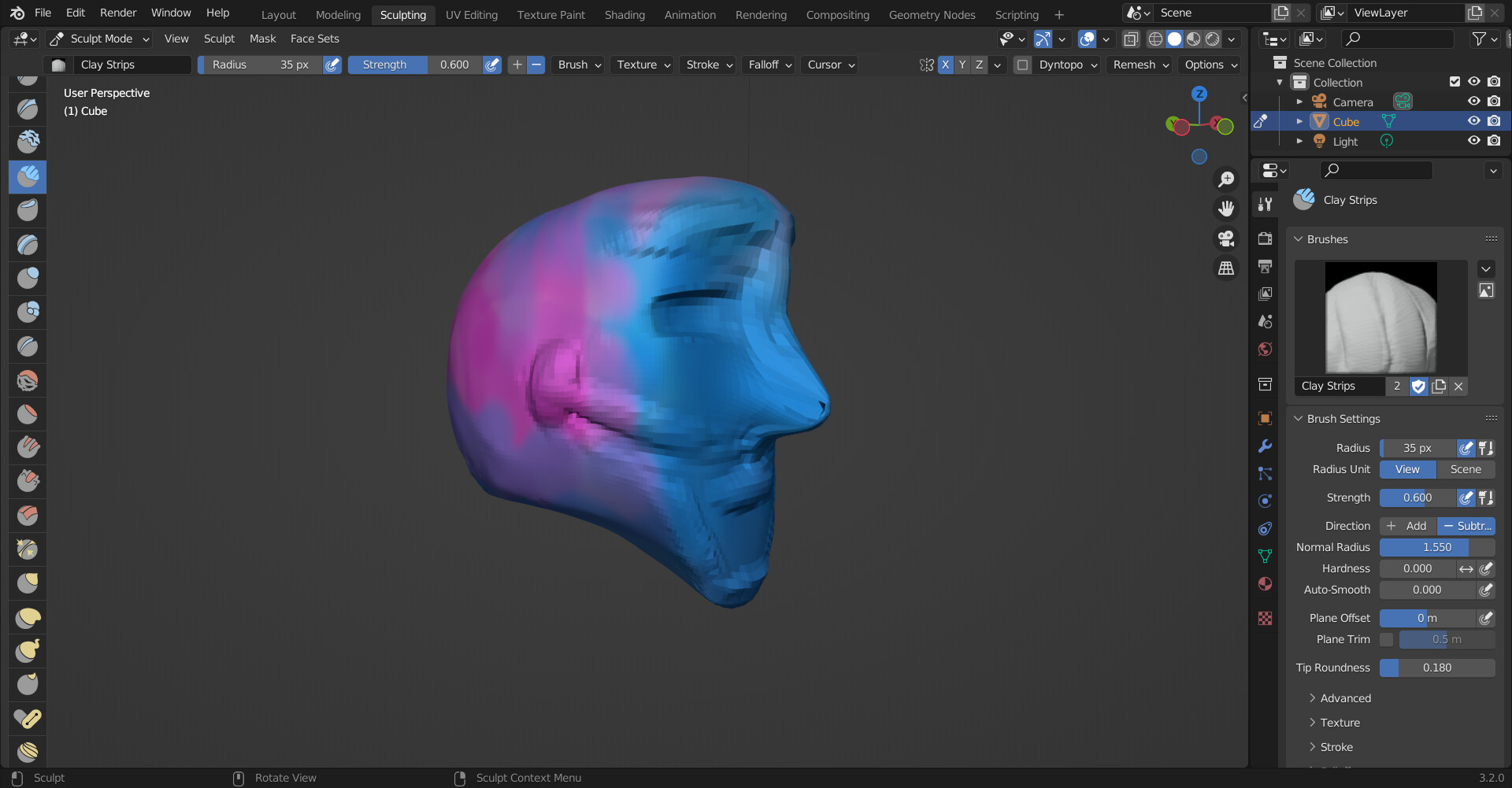
Task: Toggle viewport visibility of the Light object
Action: [1473, 141]
